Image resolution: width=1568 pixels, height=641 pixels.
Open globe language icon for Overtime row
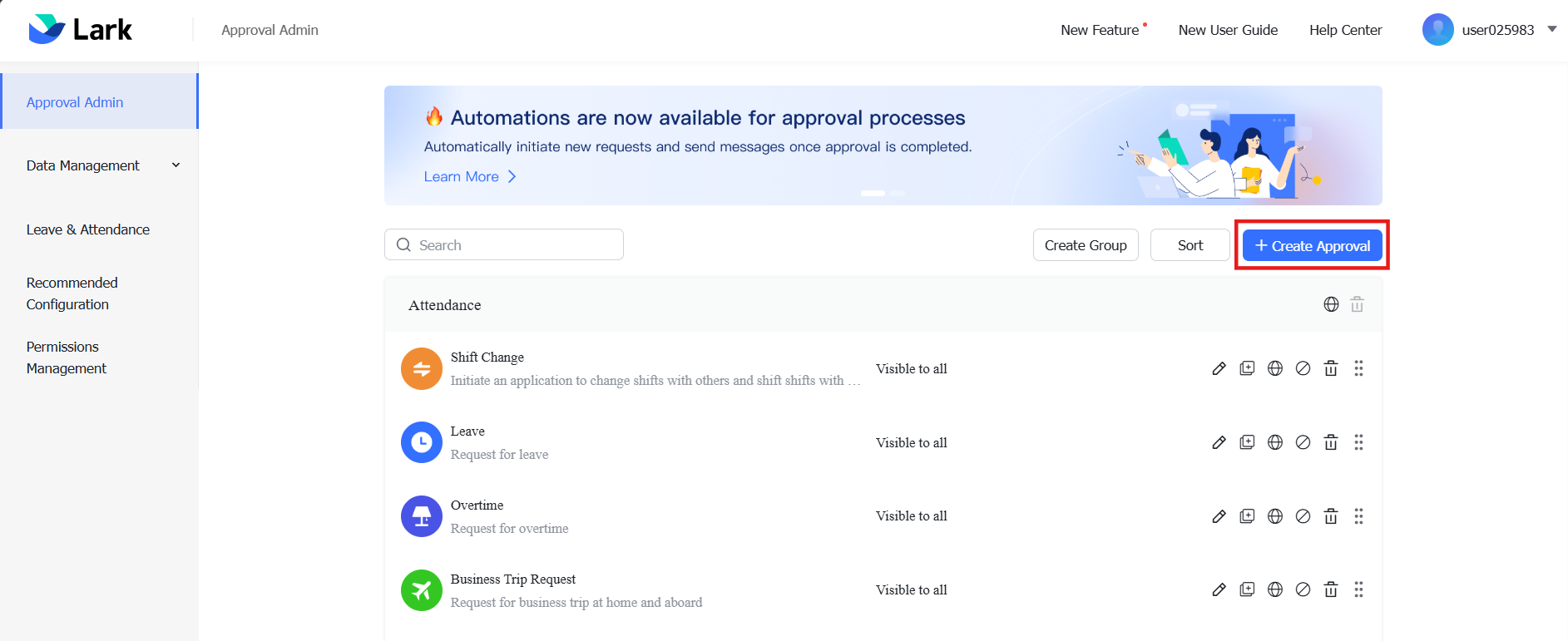(1275, 516)
